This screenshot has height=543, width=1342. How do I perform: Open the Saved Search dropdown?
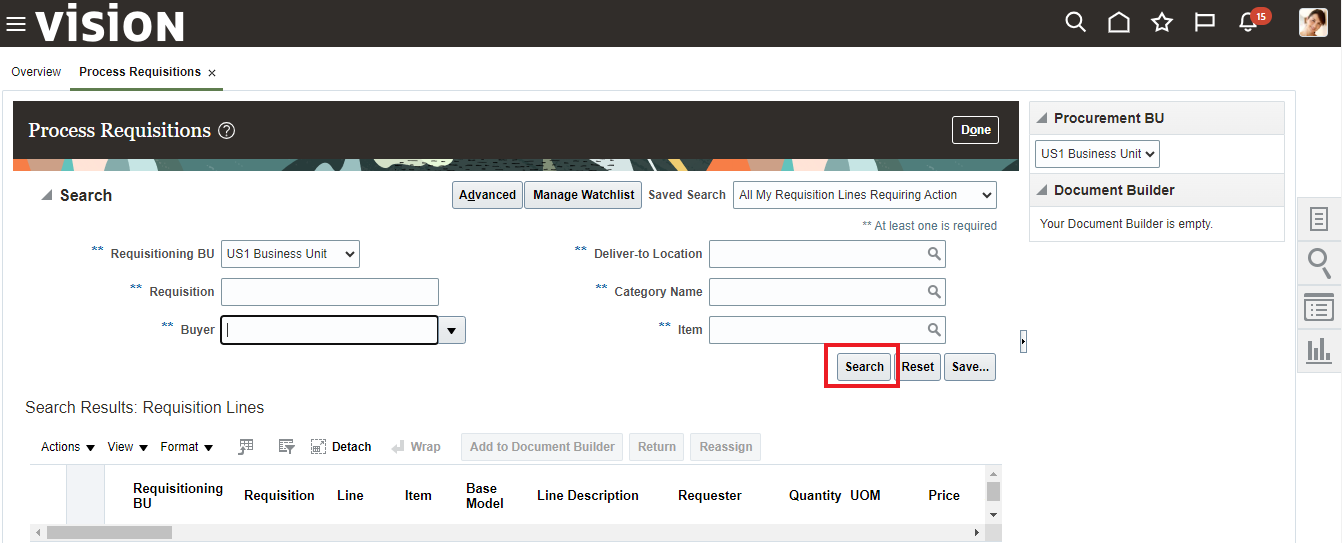[x=864, y=195]
